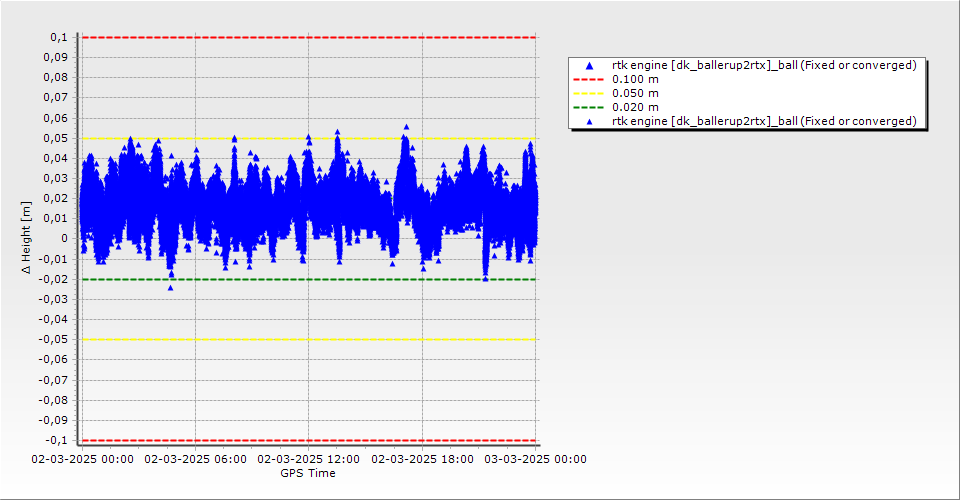Click the '0' y-axis label
Screen dimensions: 960x500
click(x=65, y=239)
